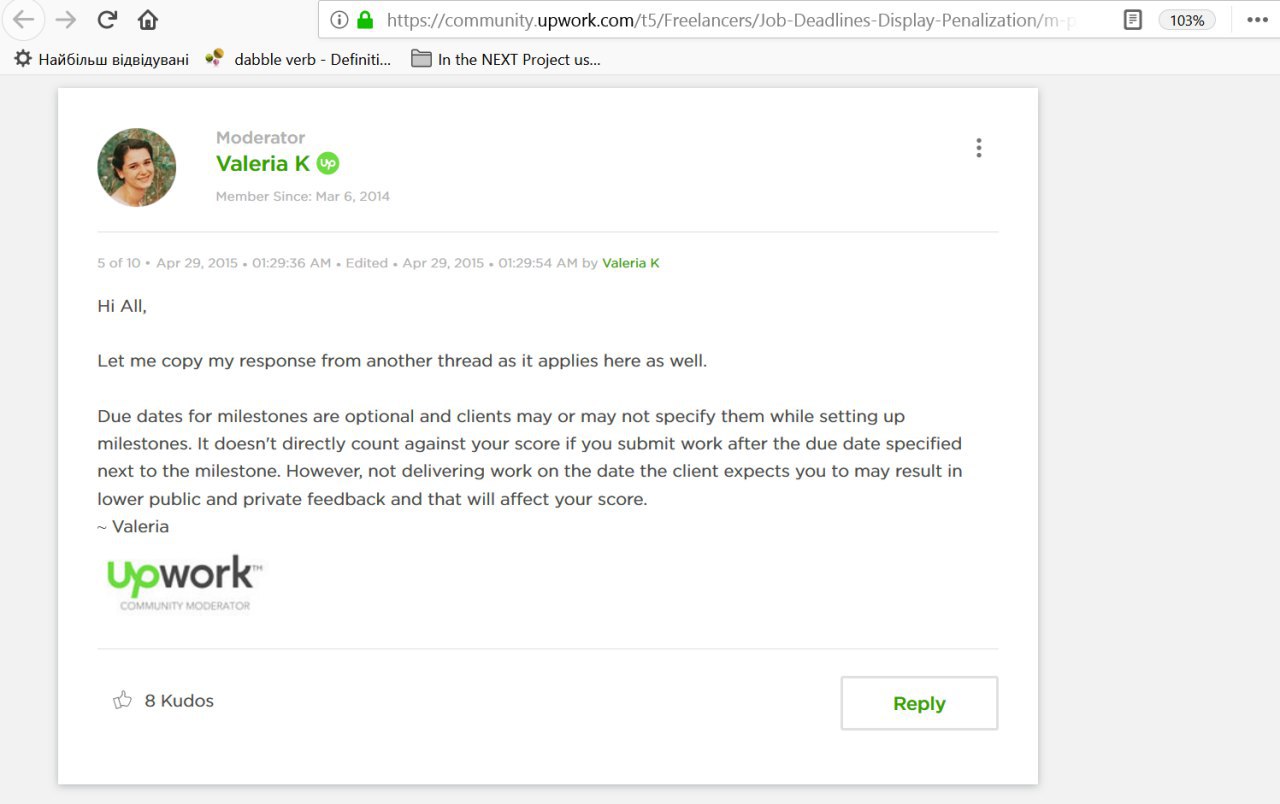Go to the browser home page
This screenshot has width=1280, height=804.
148,20
